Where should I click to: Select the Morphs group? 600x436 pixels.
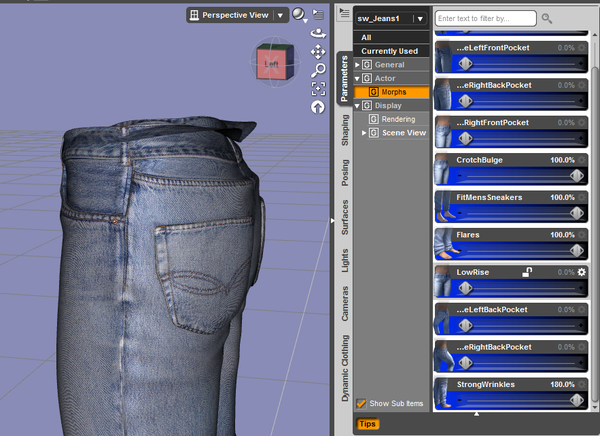[391, 92]
